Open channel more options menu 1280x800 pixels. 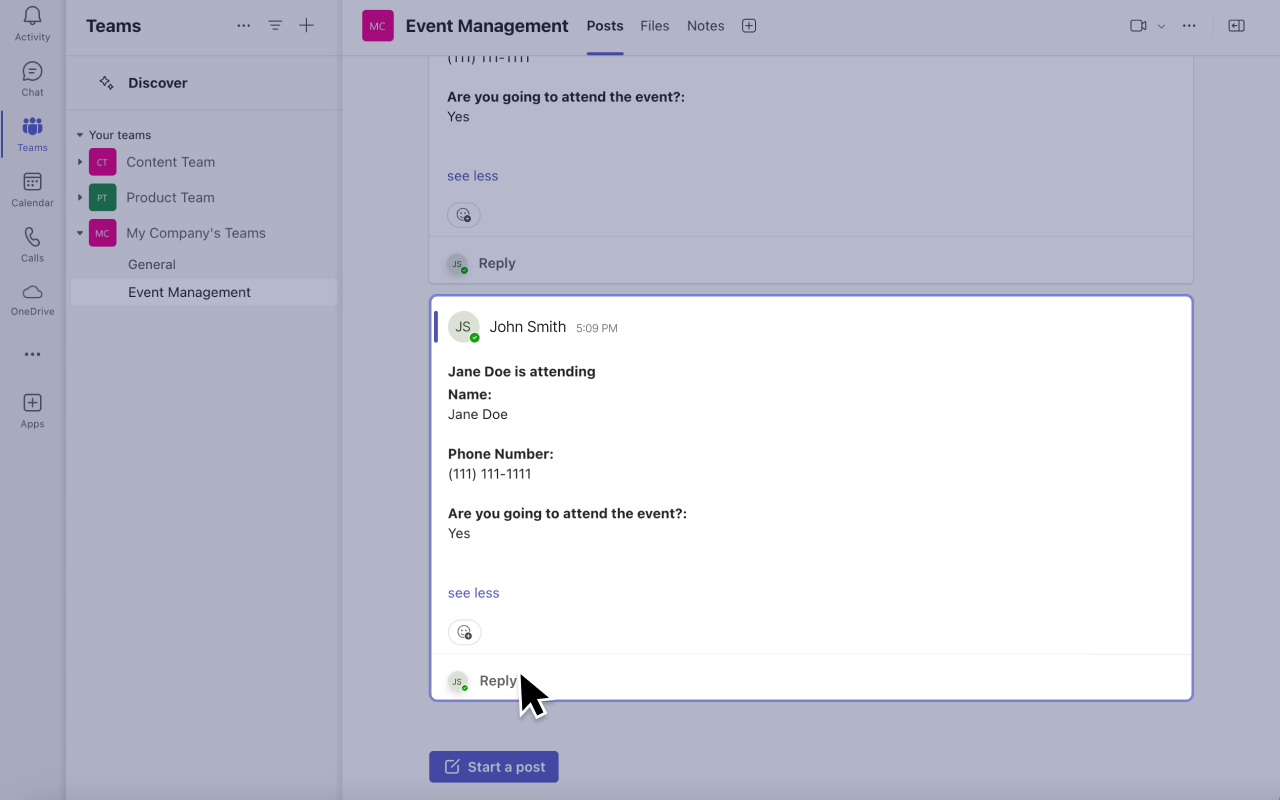pyautogui.click(x=1189, y=25)
